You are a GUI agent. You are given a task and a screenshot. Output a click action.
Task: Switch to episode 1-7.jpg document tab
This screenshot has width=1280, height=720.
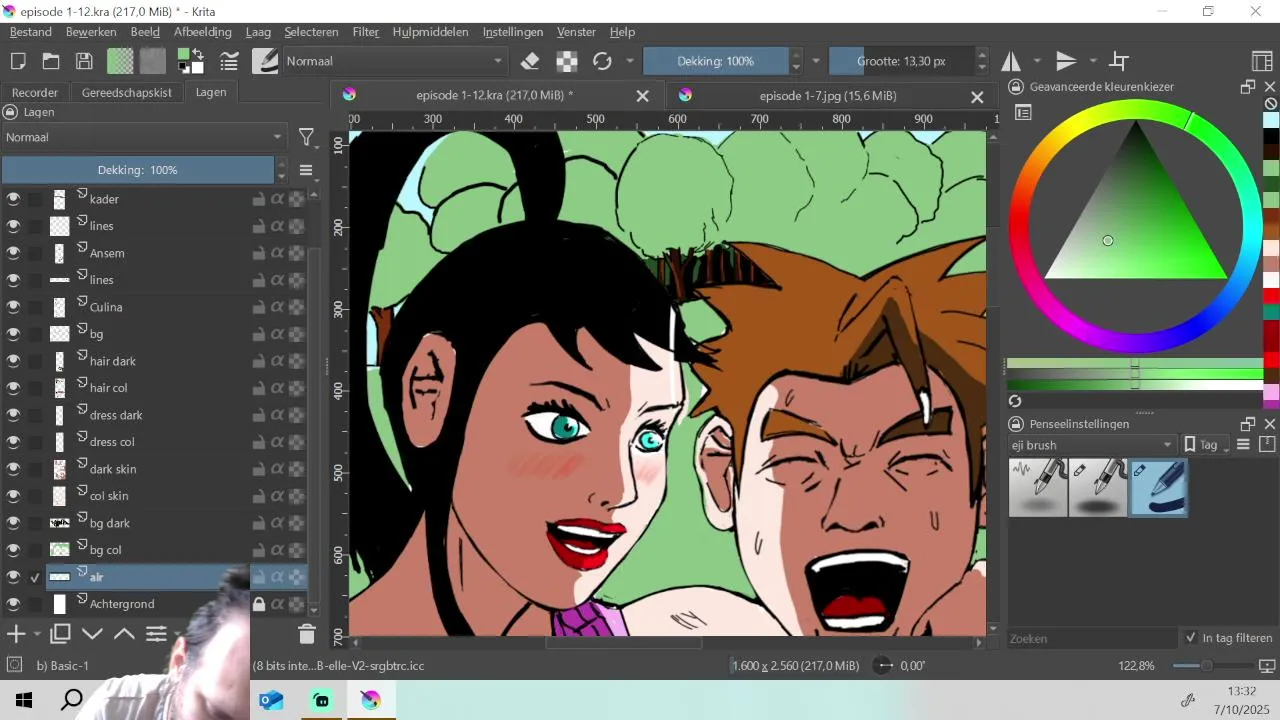click(827, 96)
